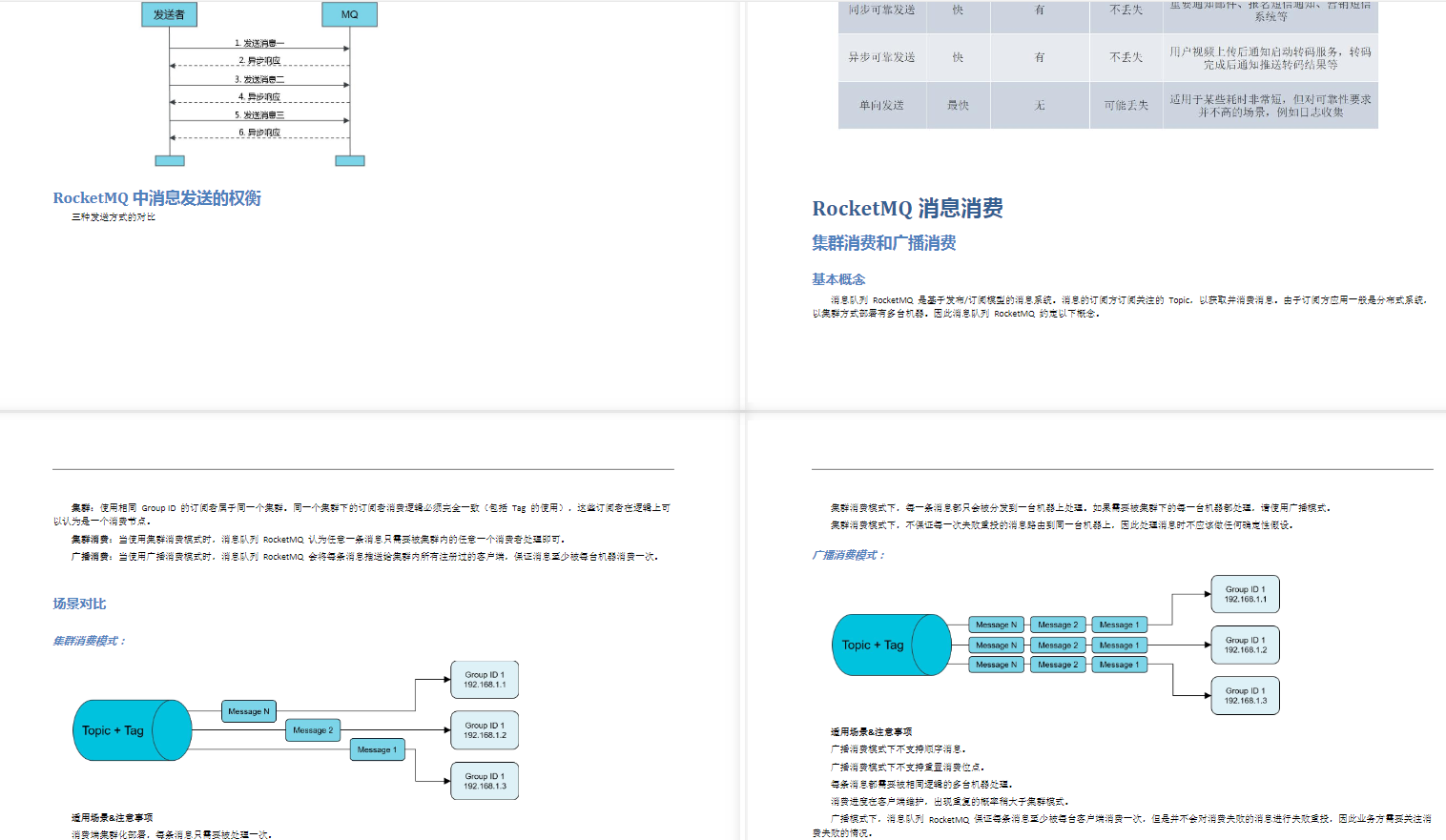Click the '可能丢失' table cell
This screenshot has height=840, width=1446.
[1126, 105]
